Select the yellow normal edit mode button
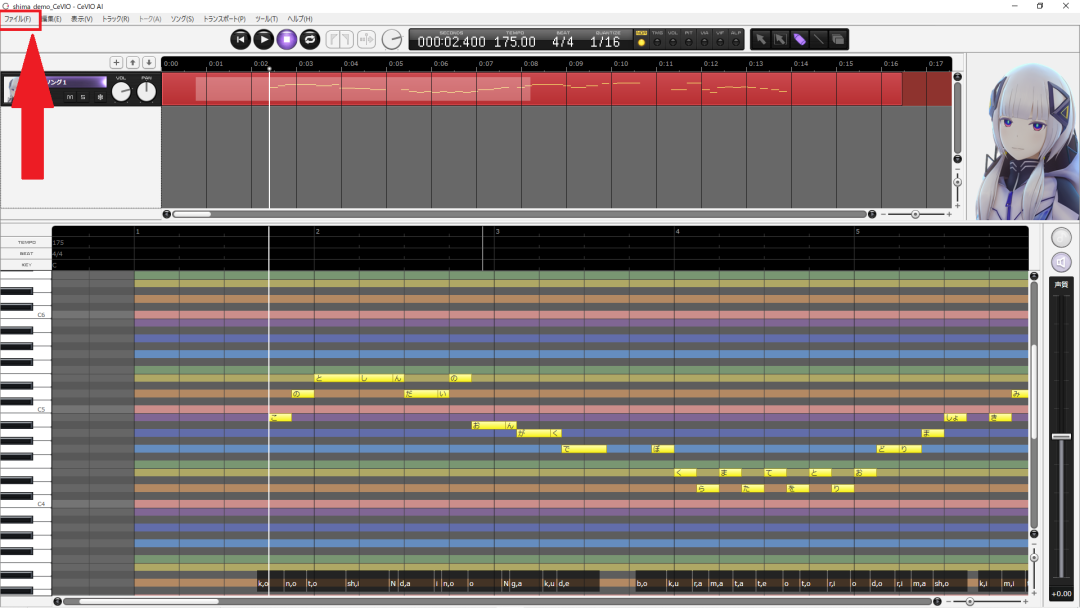The image size is (1080, 608). tap(641, 42)
